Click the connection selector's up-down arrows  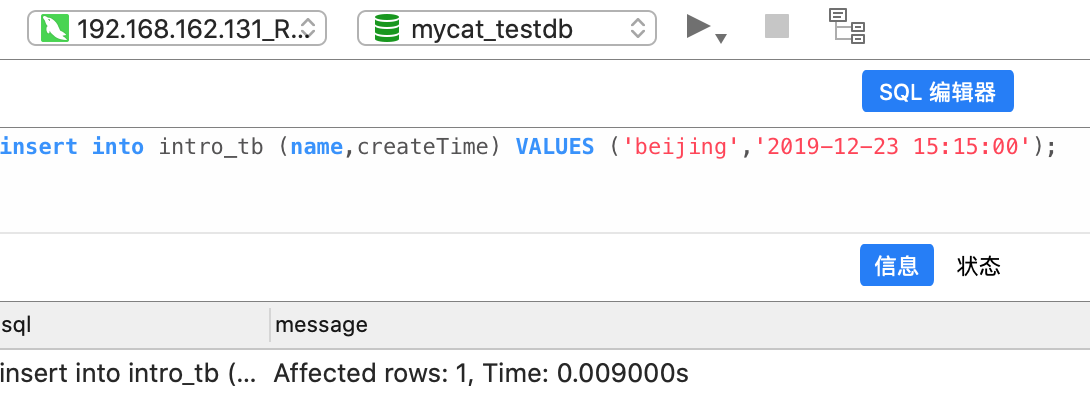pyautogui.click(x=309, y=28)
